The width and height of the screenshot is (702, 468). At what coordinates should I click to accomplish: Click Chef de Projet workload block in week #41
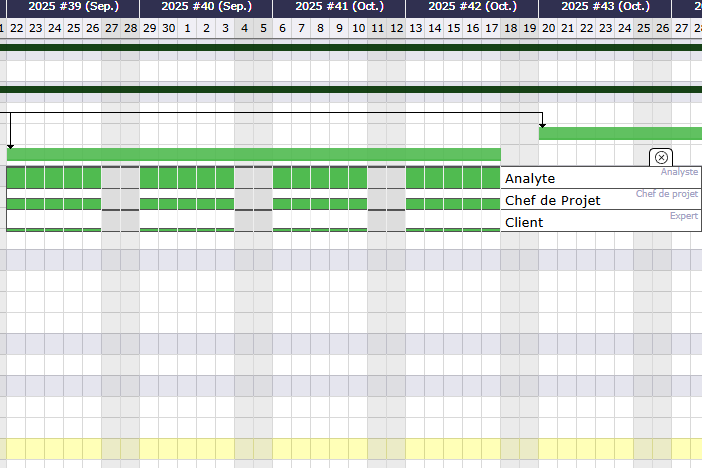[x=320, y=203]
